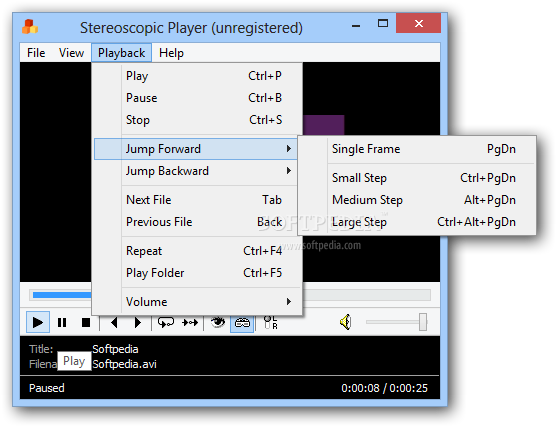Close the Stereoscopic Player window
Screen dimensions: 557x427
click(418, 23)
